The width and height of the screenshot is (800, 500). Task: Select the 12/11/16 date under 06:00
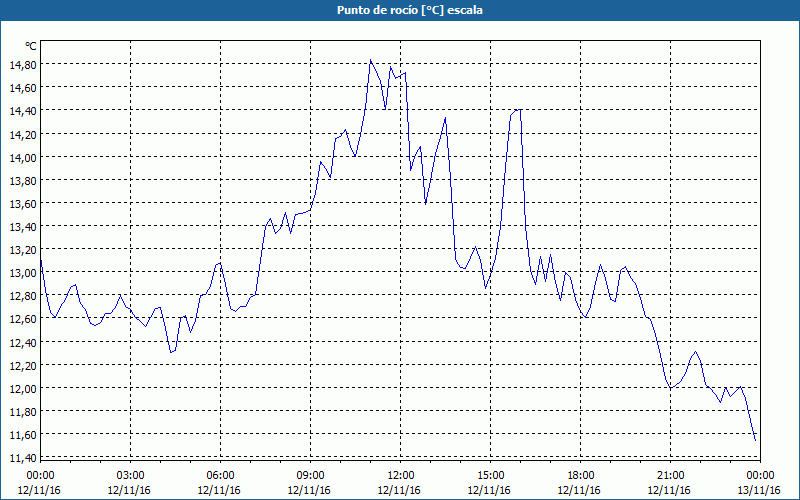point(219,490)
